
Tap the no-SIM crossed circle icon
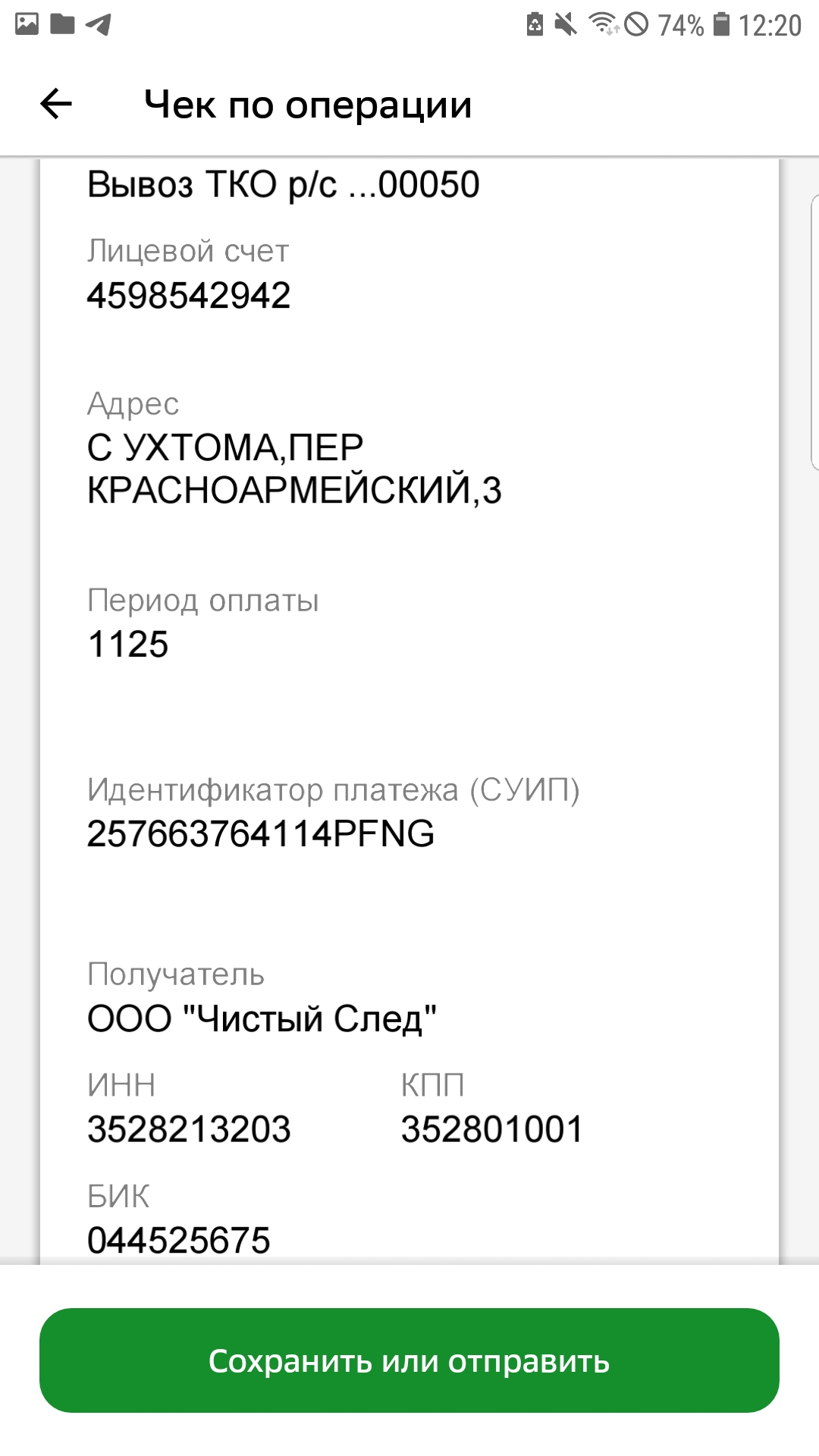click(637, 24)
